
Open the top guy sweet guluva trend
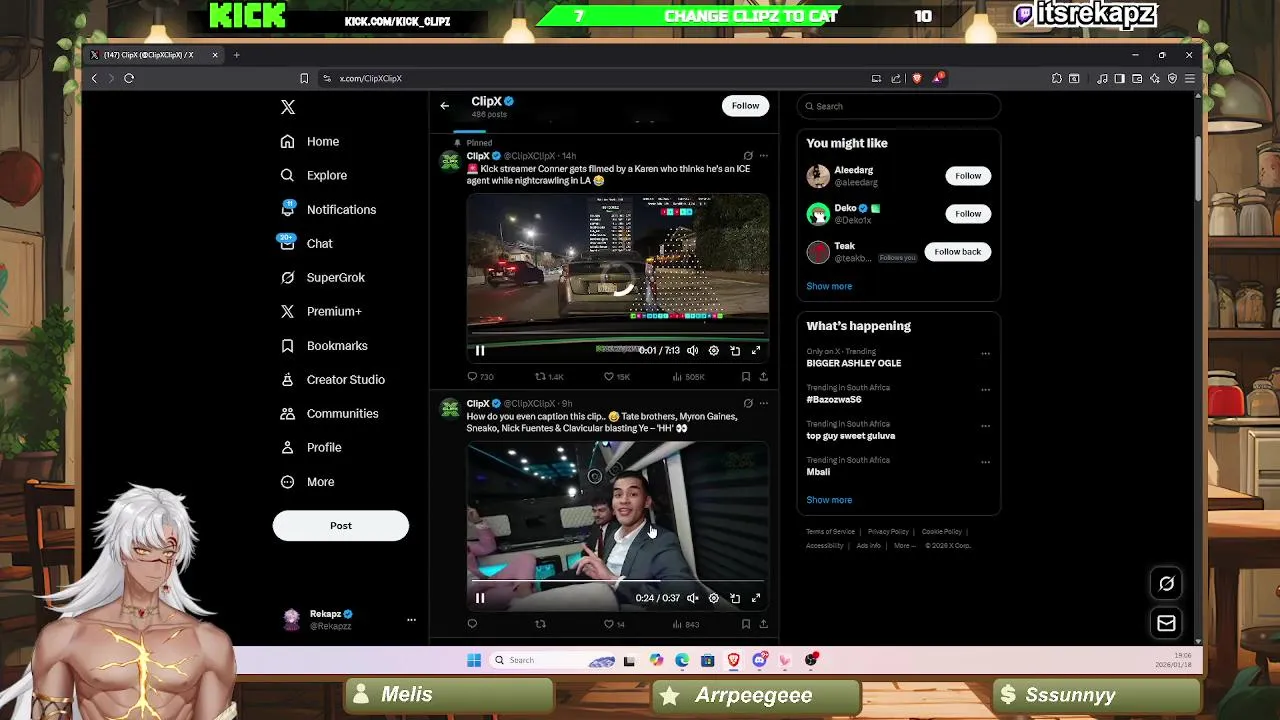851,436
